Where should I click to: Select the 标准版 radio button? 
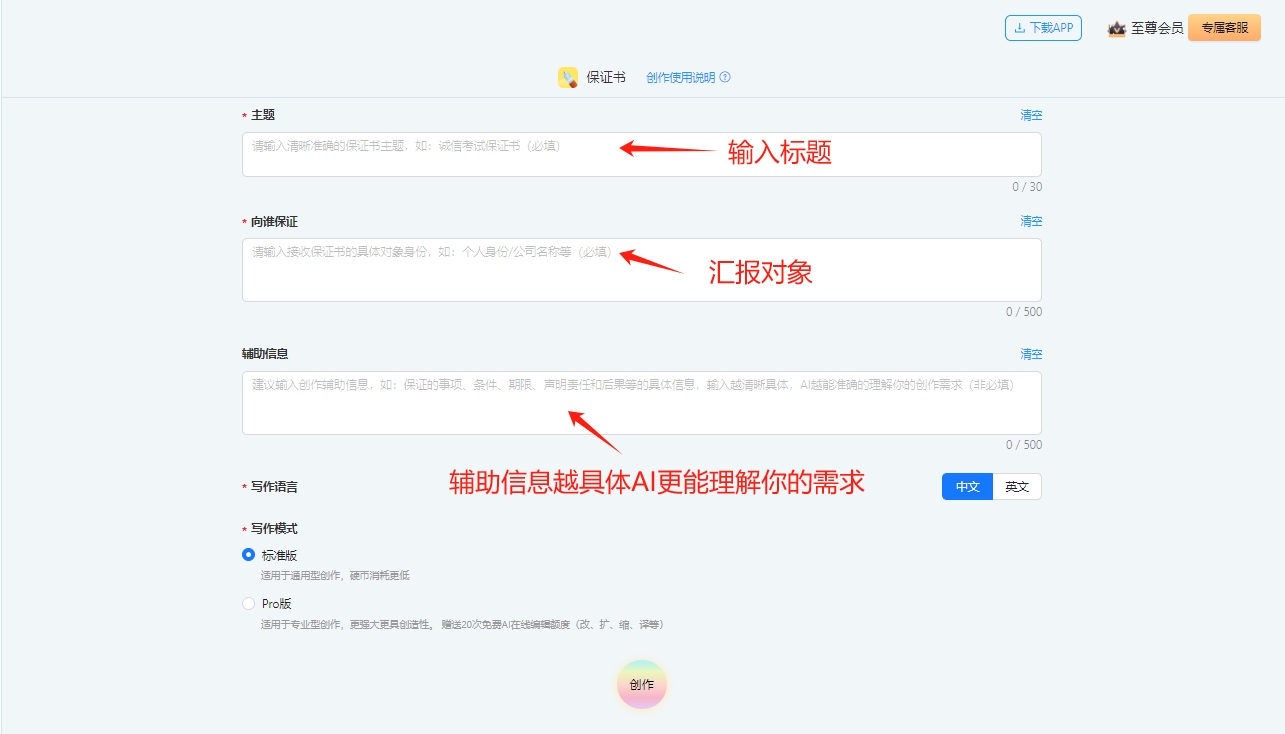pos(249,555)
